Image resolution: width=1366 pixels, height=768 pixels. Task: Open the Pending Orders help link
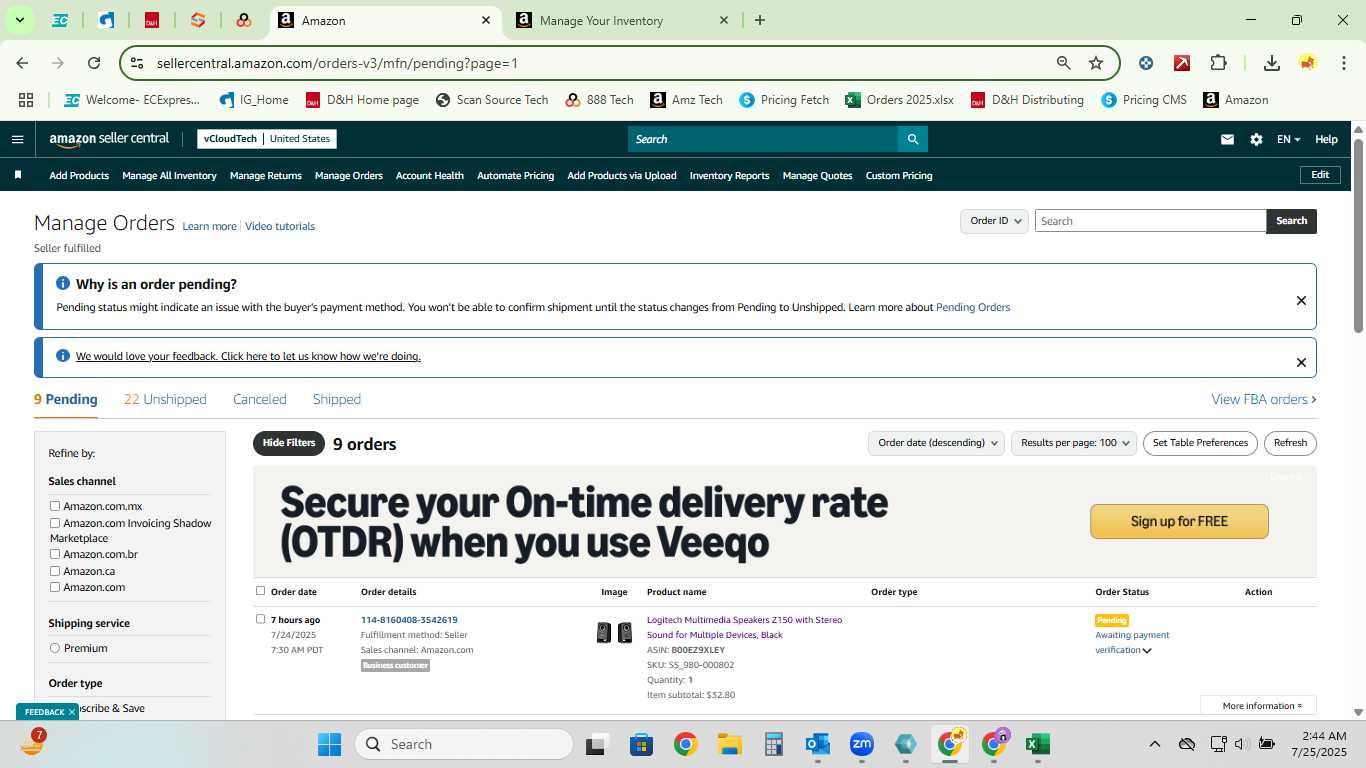[973, 307]
